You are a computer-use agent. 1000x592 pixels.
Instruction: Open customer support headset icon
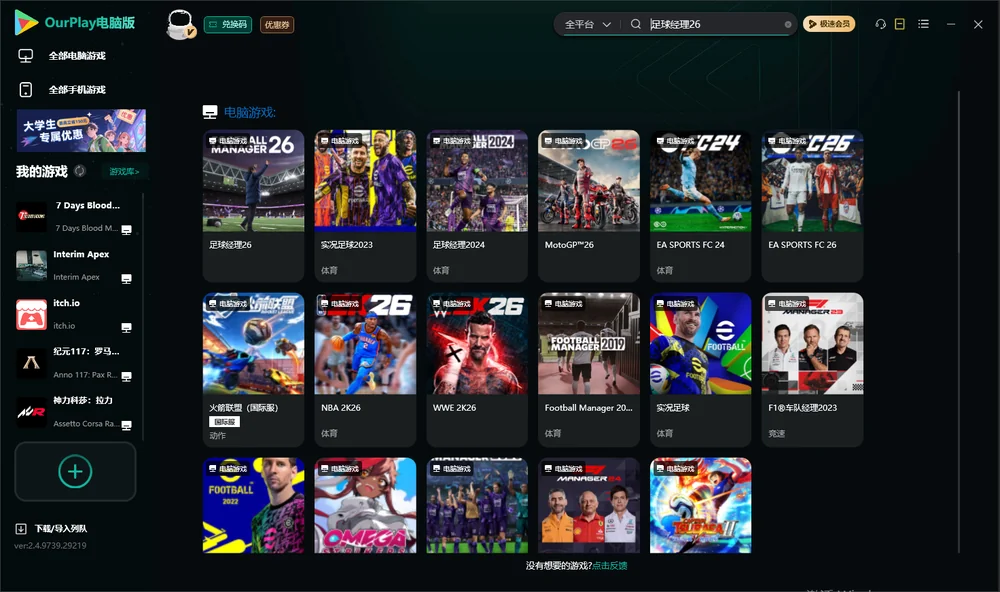(x=880, y=24)
